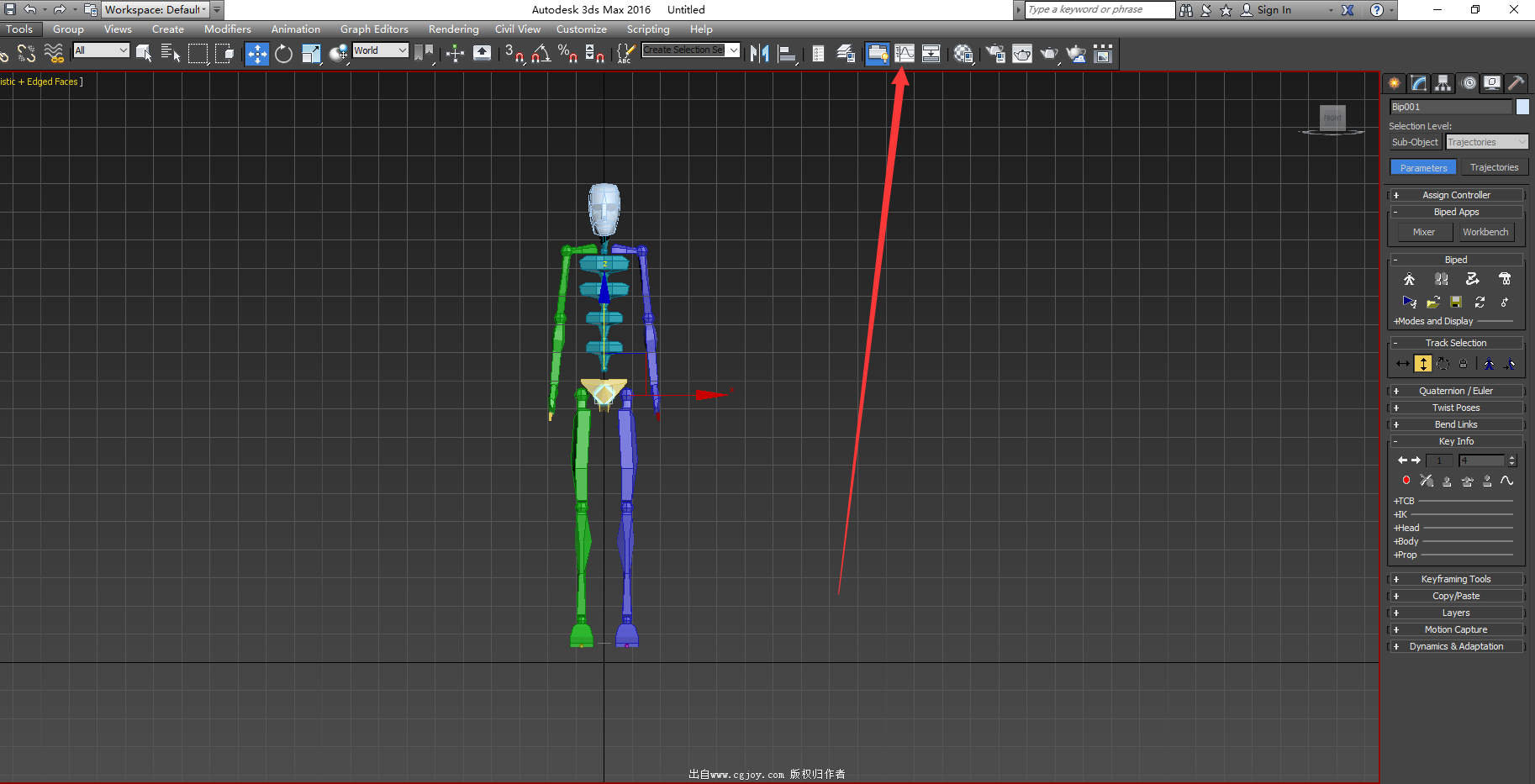Switch to the Display command panel tab
This screenshot has width=1535, height=784.
point(1492,82)
